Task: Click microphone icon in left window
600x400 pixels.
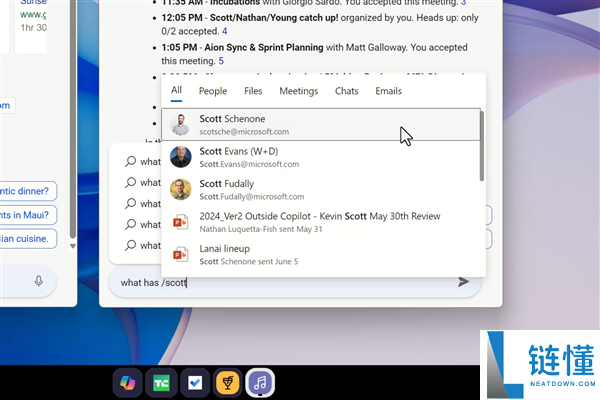Action: 38,281
